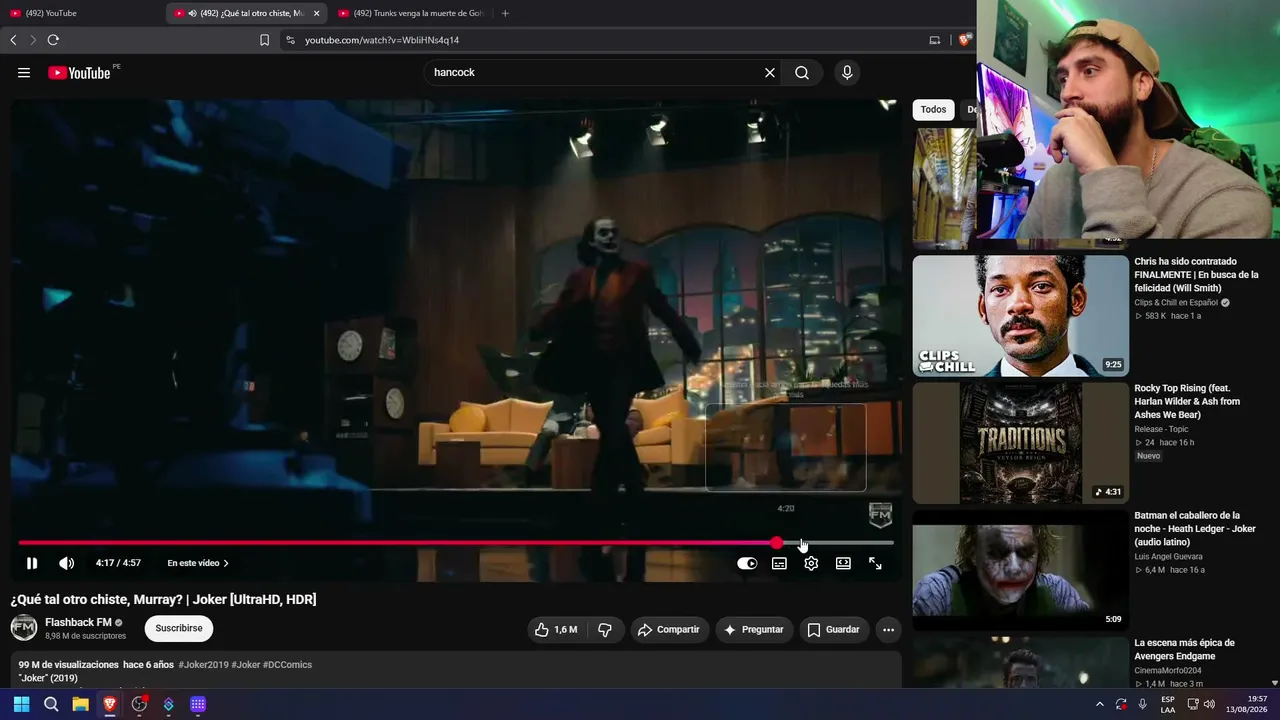1280x720 pixels.
Task: Open File Explorer from the taskbar
Action: tap(80, 704)
